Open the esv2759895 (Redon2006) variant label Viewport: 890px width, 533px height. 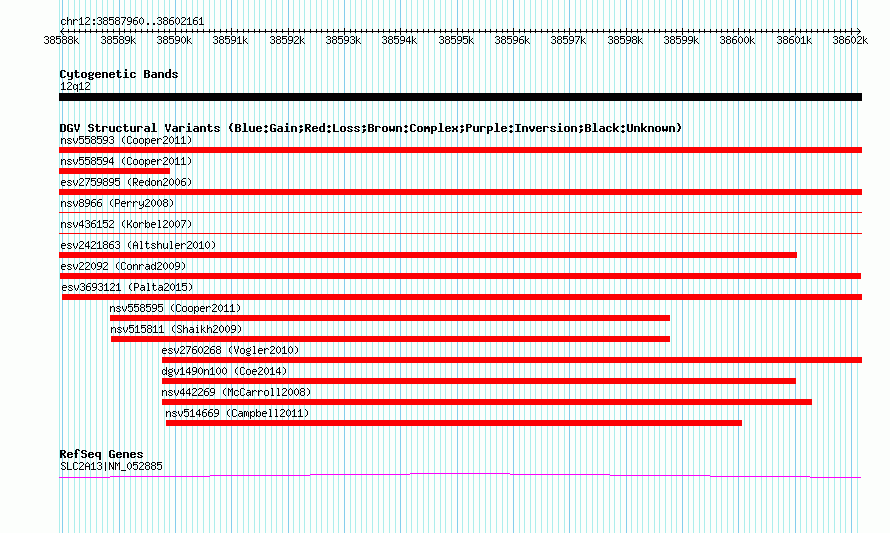point(126,182)
